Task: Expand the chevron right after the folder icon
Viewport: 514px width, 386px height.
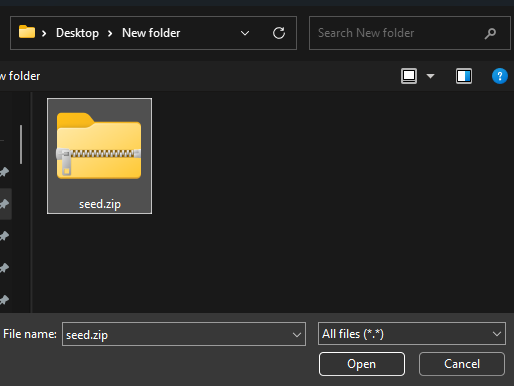Action: [44, 33]
